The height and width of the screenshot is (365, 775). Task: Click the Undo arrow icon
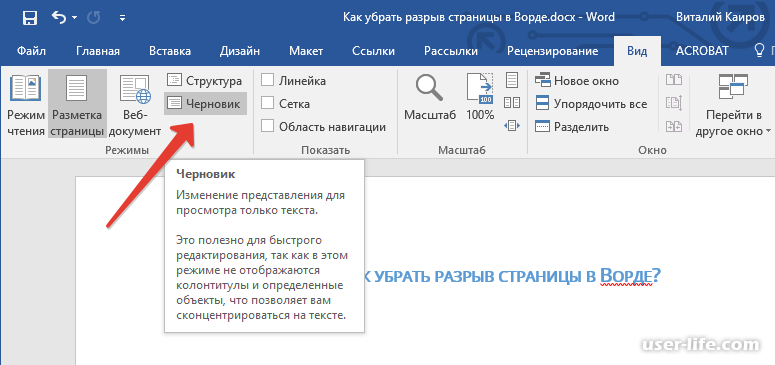point(59,18)
